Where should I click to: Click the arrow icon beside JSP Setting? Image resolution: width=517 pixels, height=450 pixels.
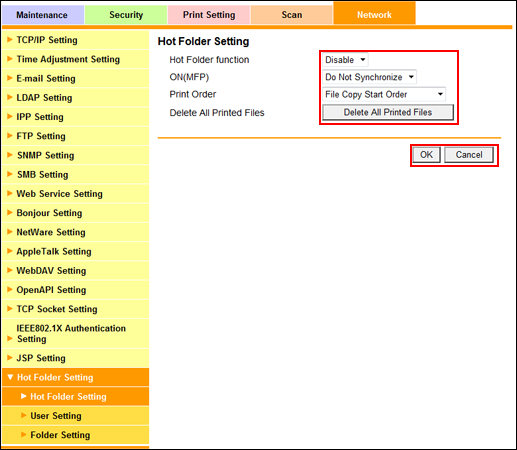pos(10,358)
